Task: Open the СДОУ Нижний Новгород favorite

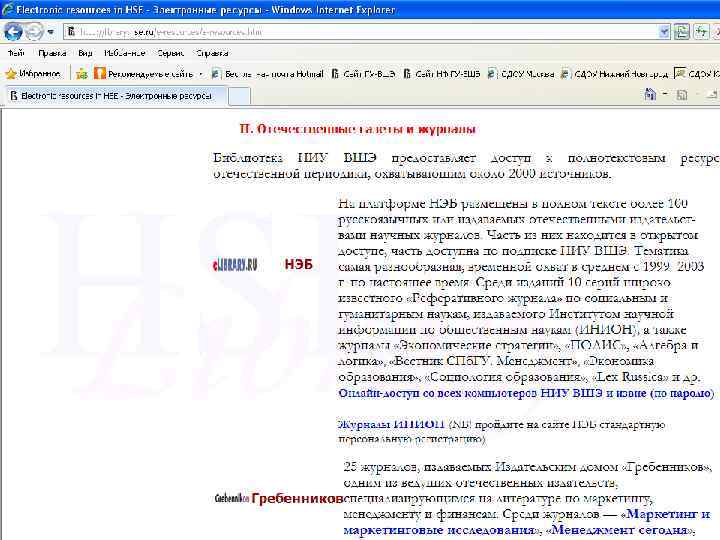Action: [614, 73]
